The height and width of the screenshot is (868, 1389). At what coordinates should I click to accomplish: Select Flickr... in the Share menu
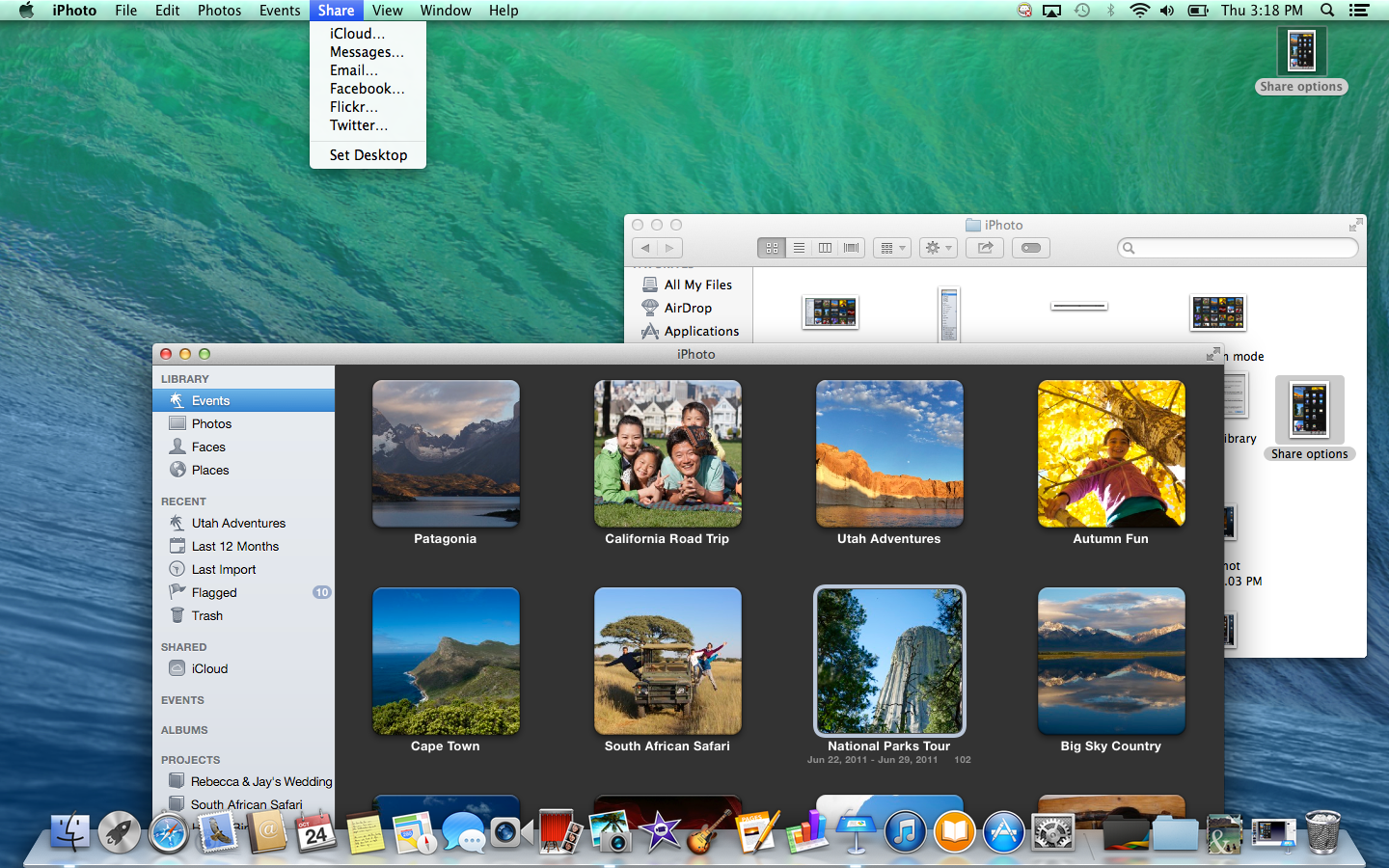tap(368, 106)
